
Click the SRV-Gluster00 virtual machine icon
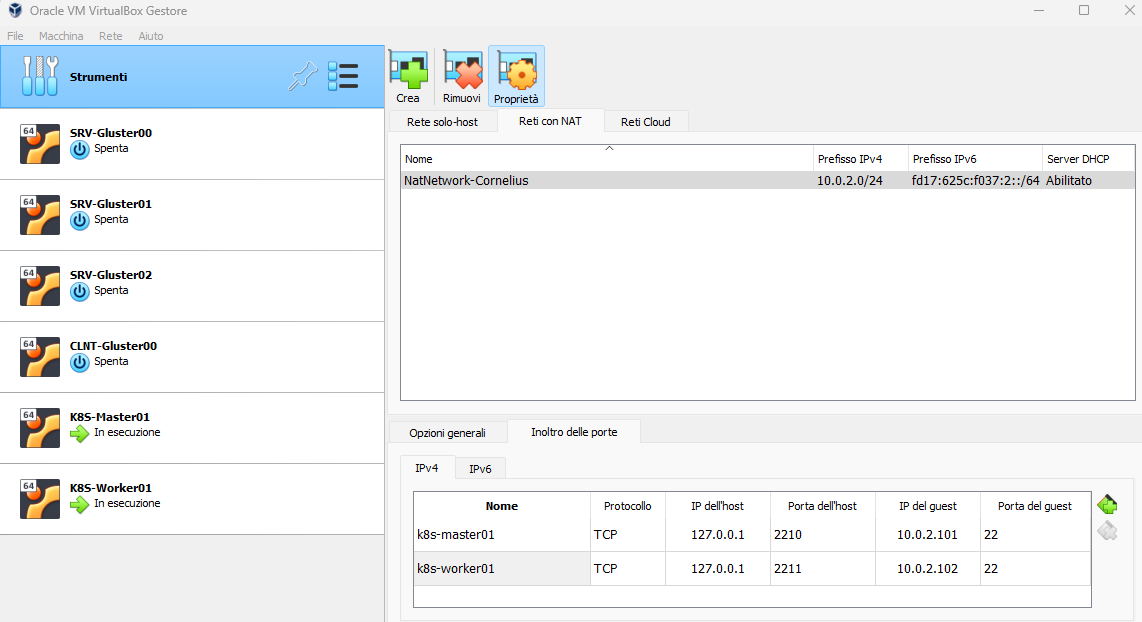tap(39, 143)
